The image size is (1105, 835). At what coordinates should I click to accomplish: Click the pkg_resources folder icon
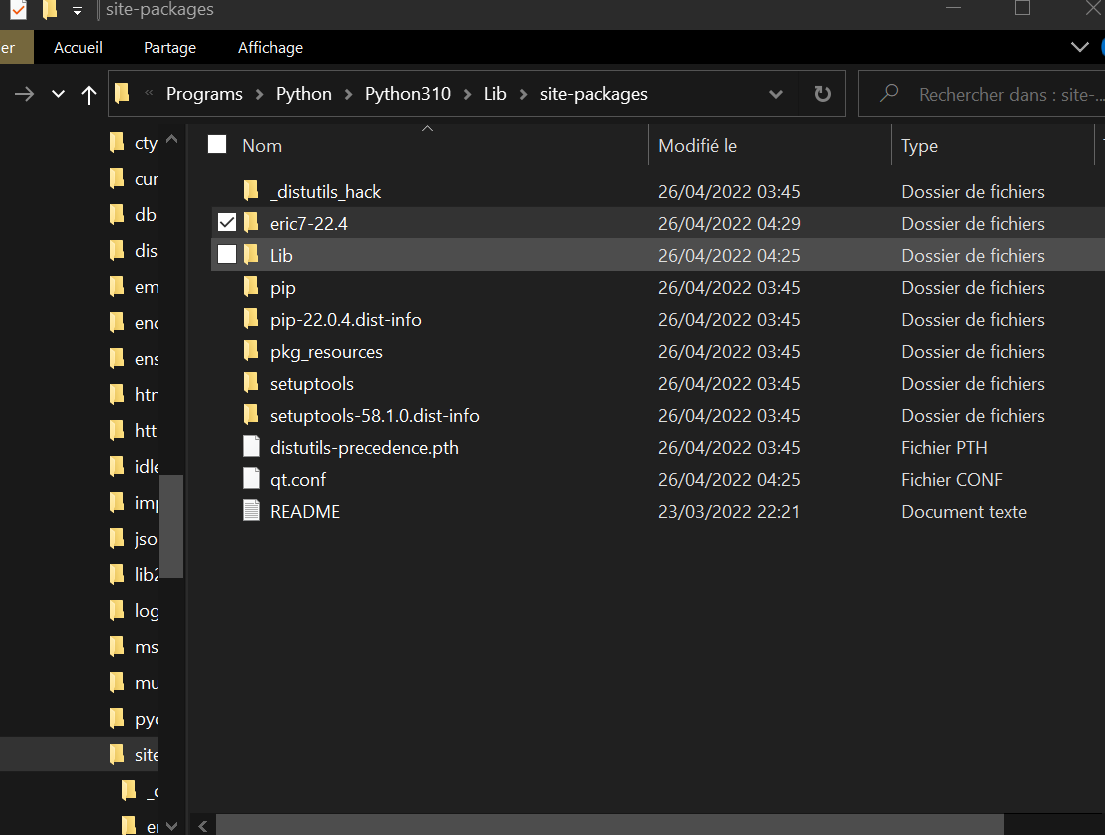pos(251,351)
